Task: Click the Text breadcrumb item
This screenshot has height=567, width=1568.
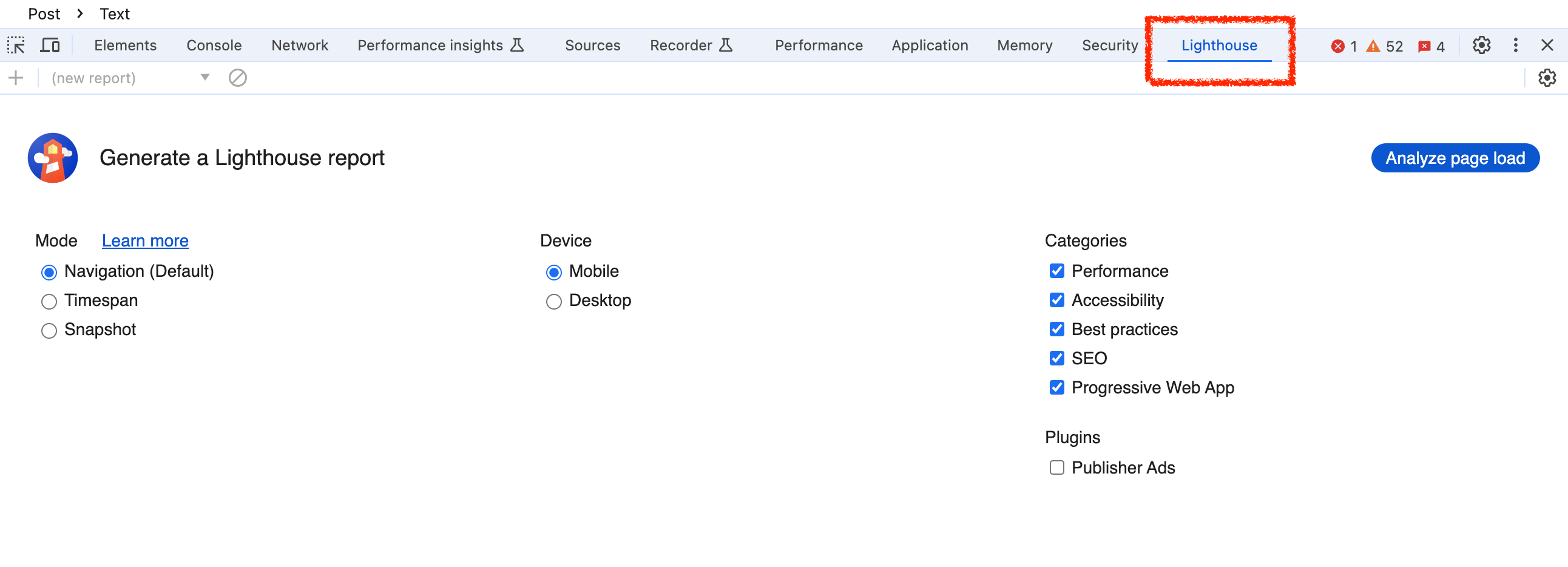Action: [x=115, y=14]
